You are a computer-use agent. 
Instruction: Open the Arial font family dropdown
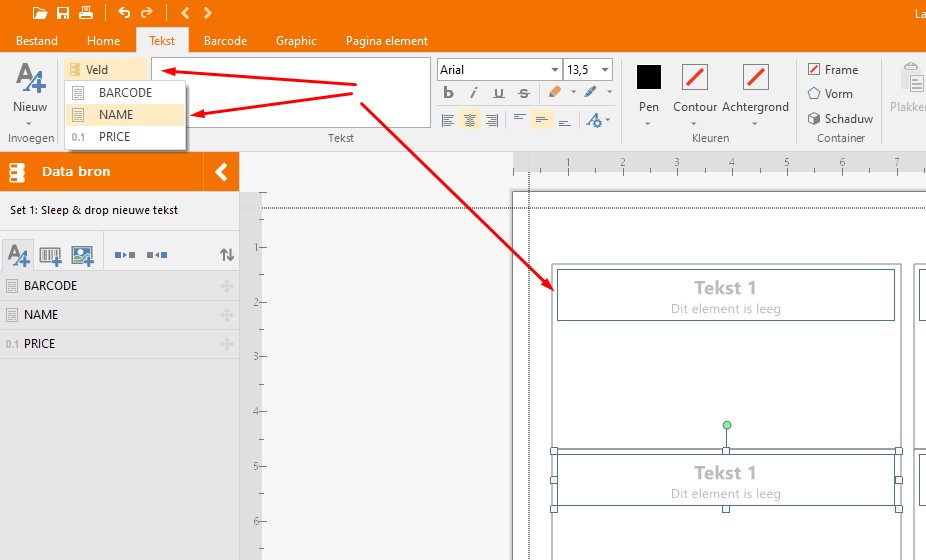point(555,70)
